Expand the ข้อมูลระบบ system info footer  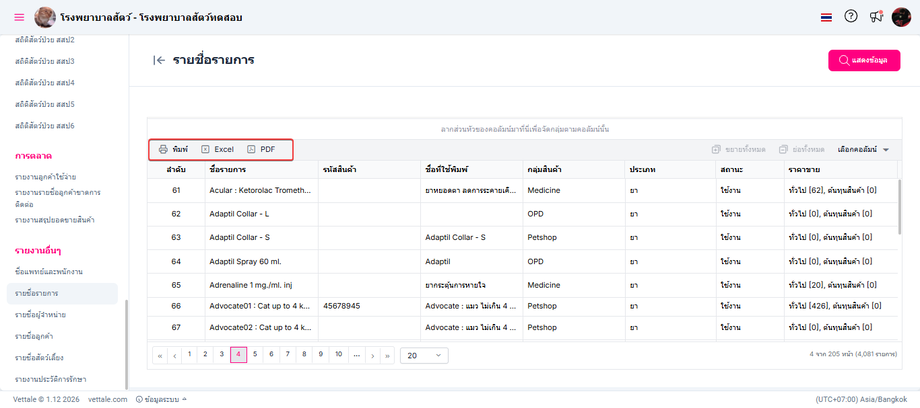[161, 399]
